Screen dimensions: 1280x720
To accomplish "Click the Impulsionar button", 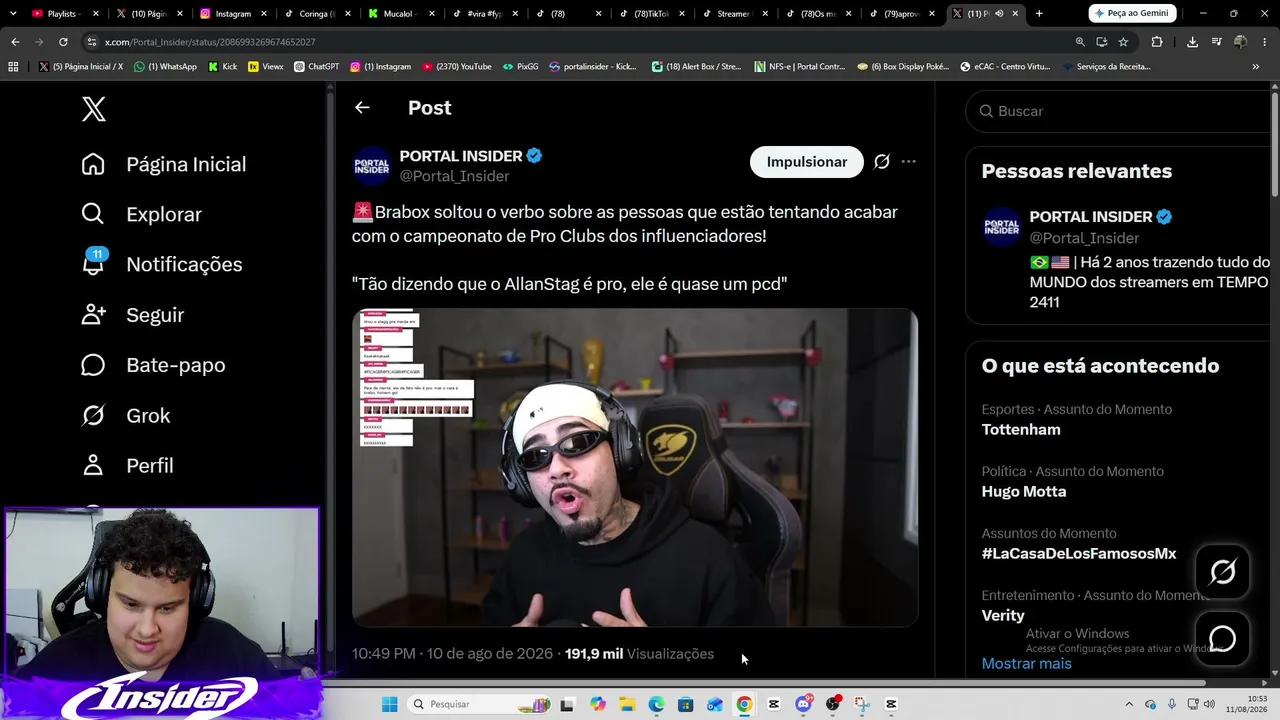I will coord(806,162).
